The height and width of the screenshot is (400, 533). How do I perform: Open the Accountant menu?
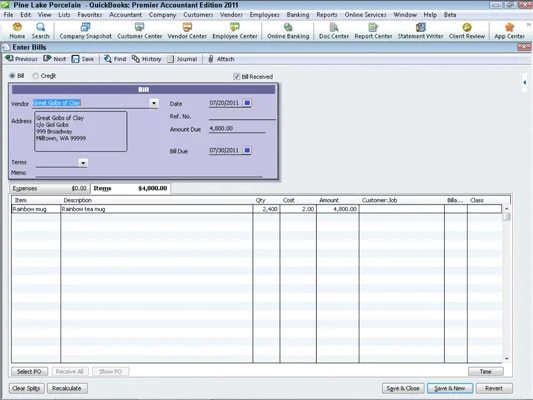tap(125, 15)
